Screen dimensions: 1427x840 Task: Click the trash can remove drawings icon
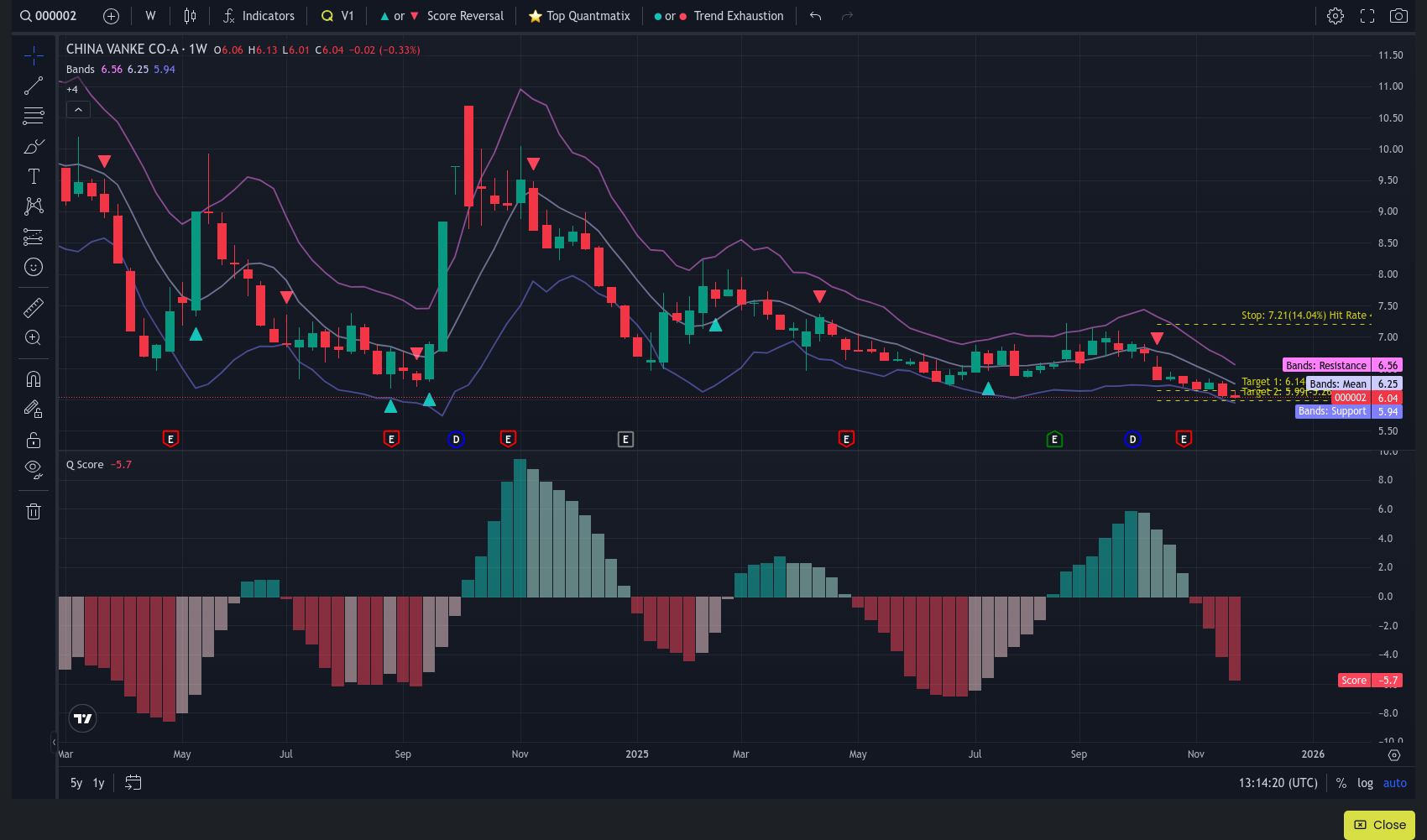[34, 511]
